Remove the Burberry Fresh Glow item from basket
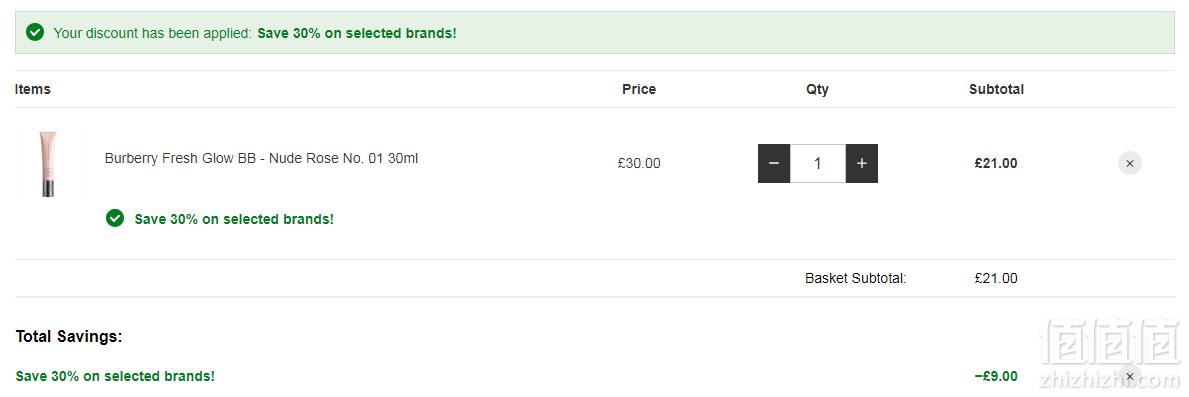1189x397 pixels. pos(1129,163)
